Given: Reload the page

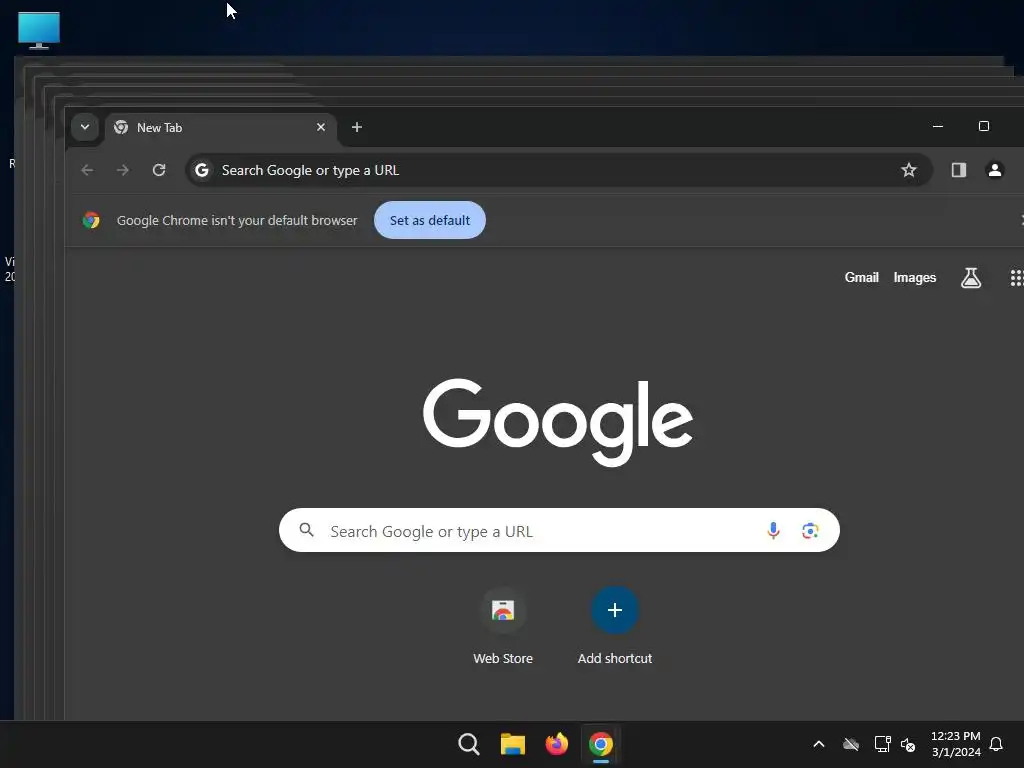Looking at the screenshot, I should click(159, 170).
